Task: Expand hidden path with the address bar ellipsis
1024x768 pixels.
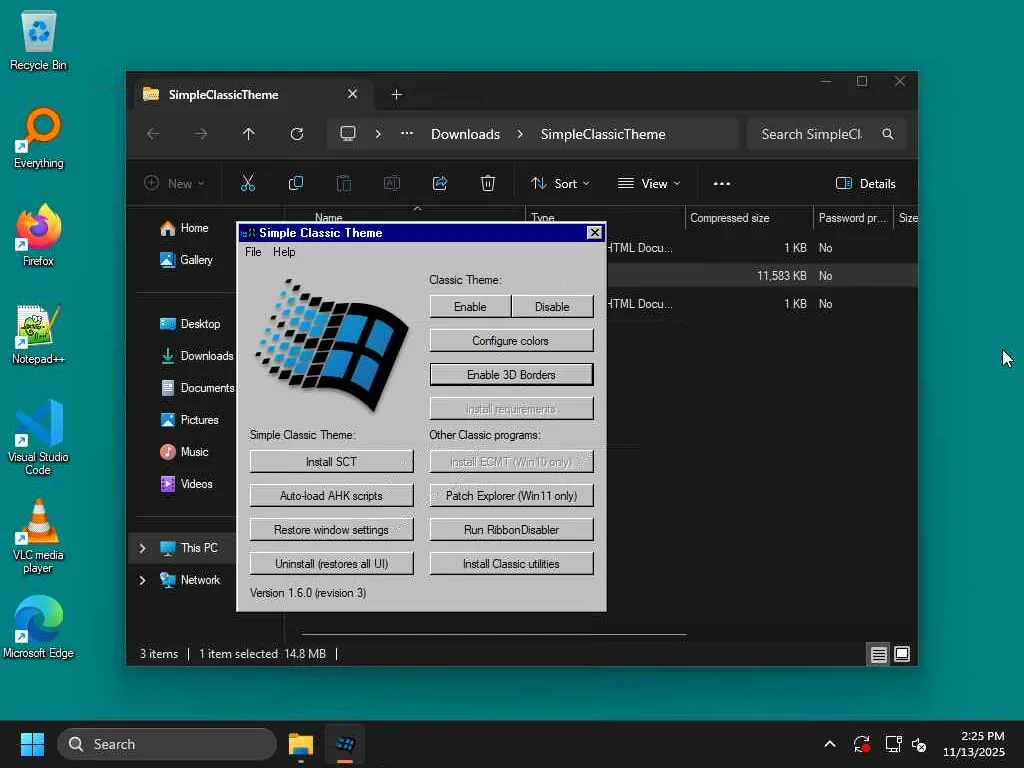Action: [407, 134]
